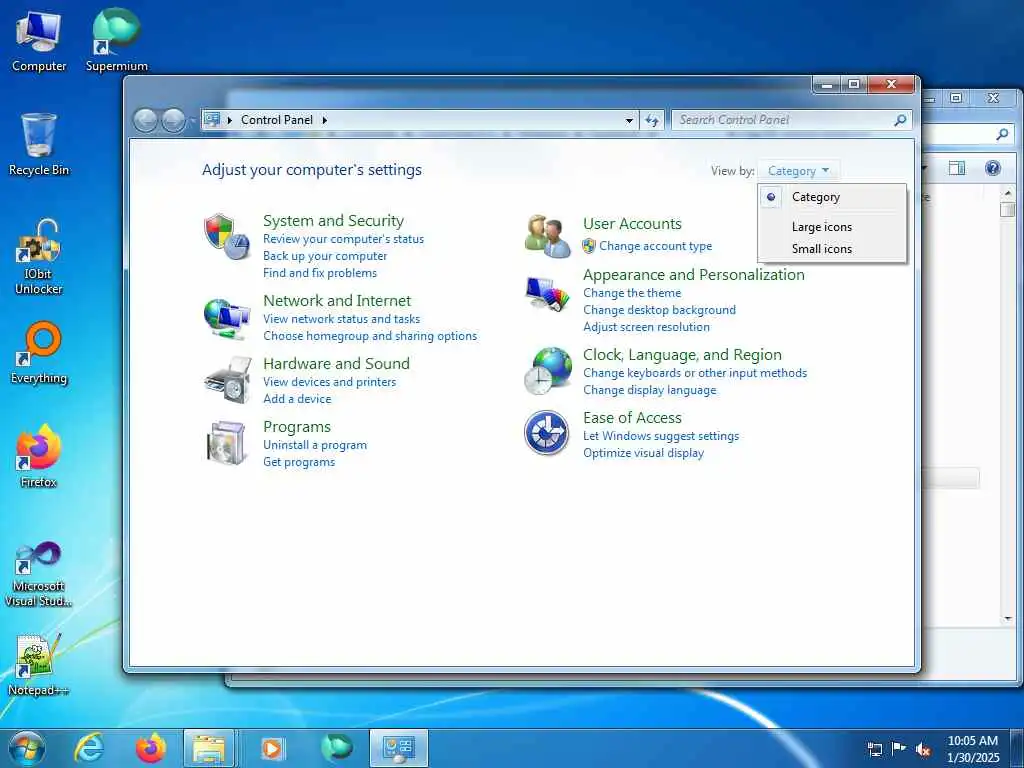Click Let Windows suggest settings
Screen dimensions: 1024x768
point(661,436)
